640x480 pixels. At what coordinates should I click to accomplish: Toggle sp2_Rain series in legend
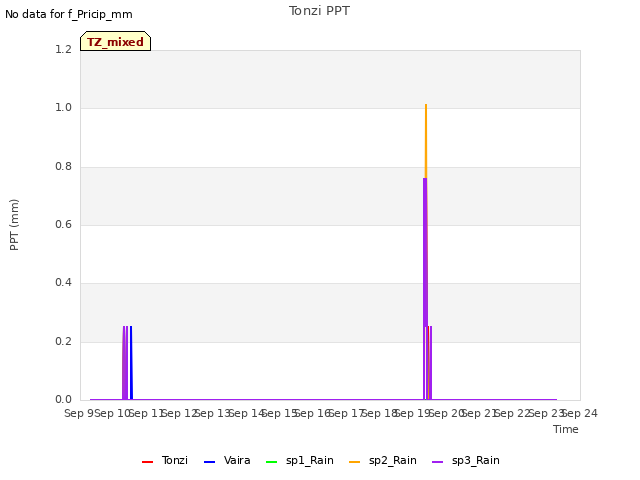(383, 460)
